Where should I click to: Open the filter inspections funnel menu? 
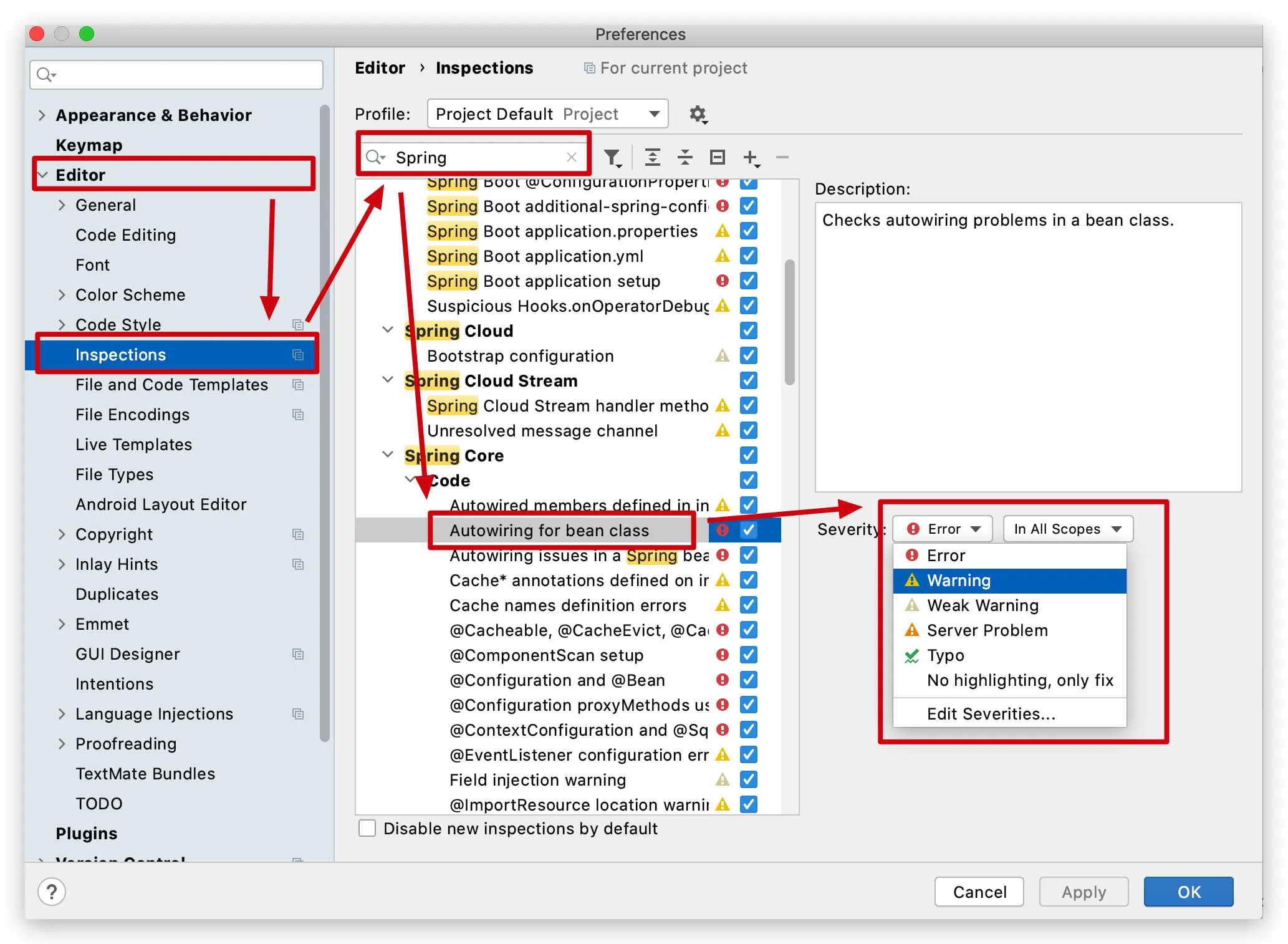[x=613, y=158]
